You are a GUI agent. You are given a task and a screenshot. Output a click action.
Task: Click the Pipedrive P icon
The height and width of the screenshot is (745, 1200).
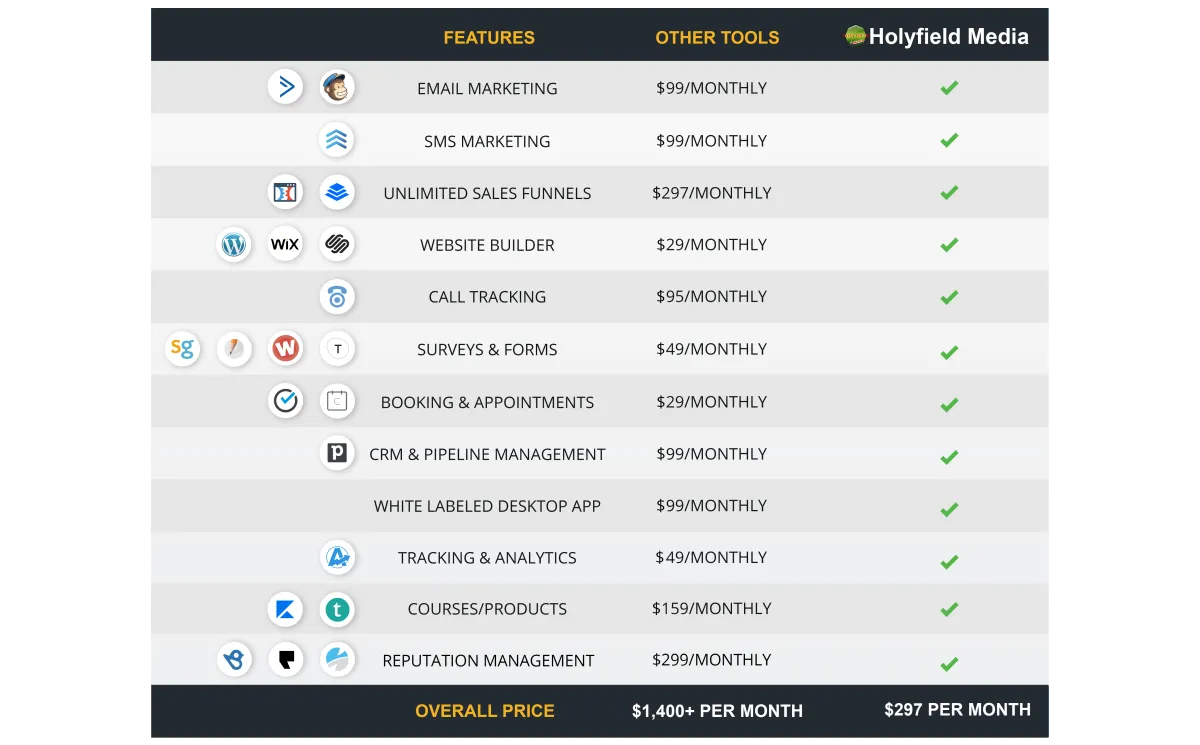(x=337, y=453)
